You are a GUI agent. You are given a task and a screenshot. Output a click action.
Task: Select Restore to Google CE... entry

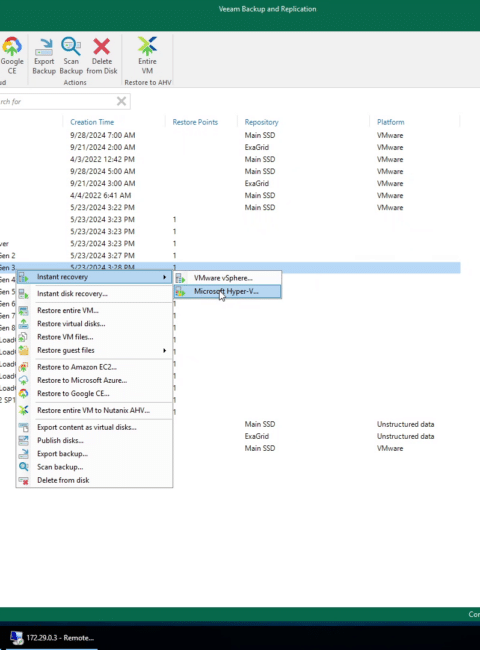94,393
